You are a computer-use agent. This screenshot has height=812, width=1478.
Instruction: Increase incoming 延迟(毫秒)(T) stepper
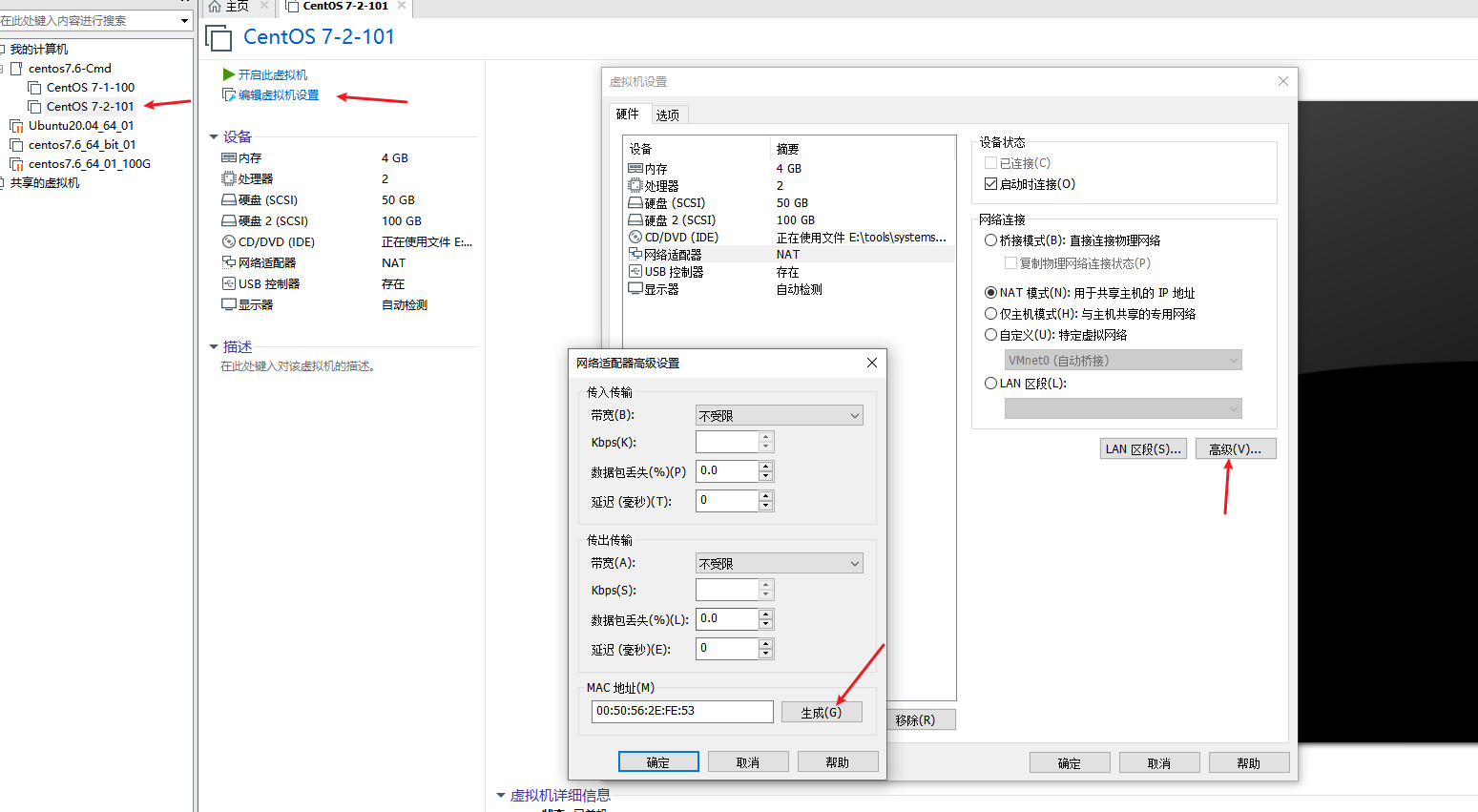[766, 495]
